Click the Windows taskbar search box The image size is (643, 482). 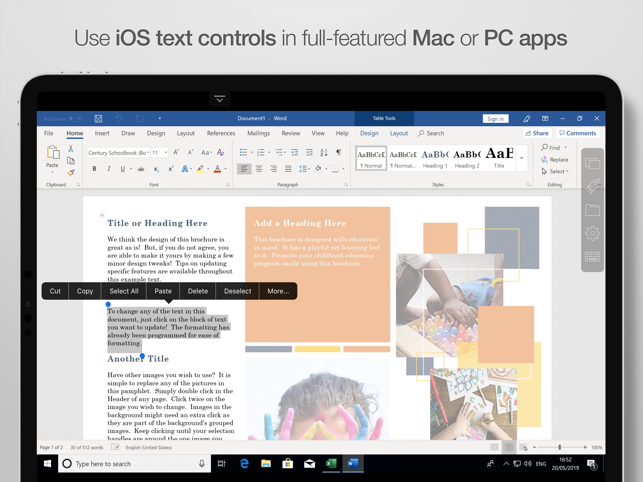[x=134, y=464]
